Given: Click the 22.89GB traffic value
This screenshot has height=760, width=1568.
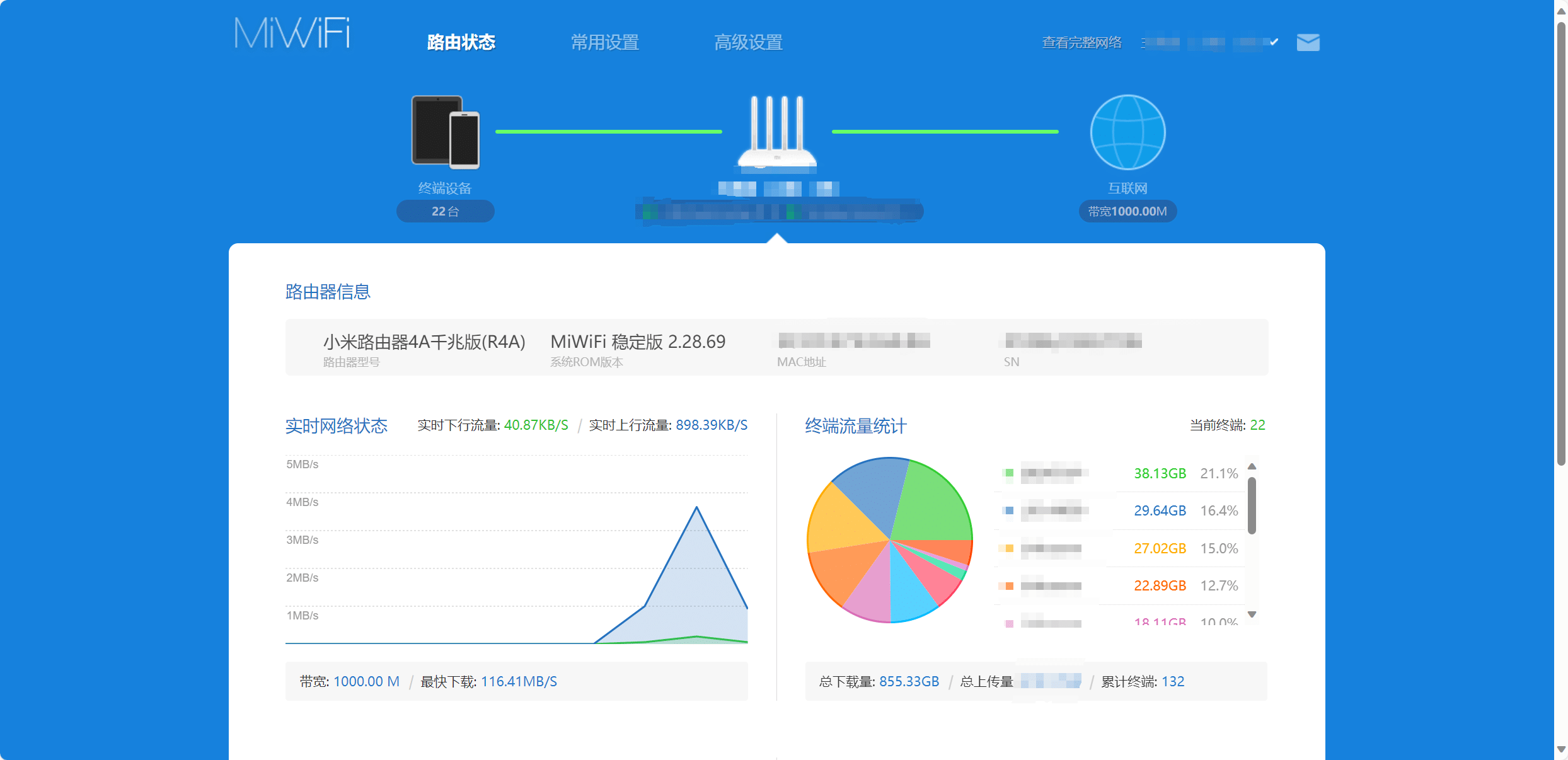Looking at the screenshot, I should pyautogui.click(x=1160, y=585).
